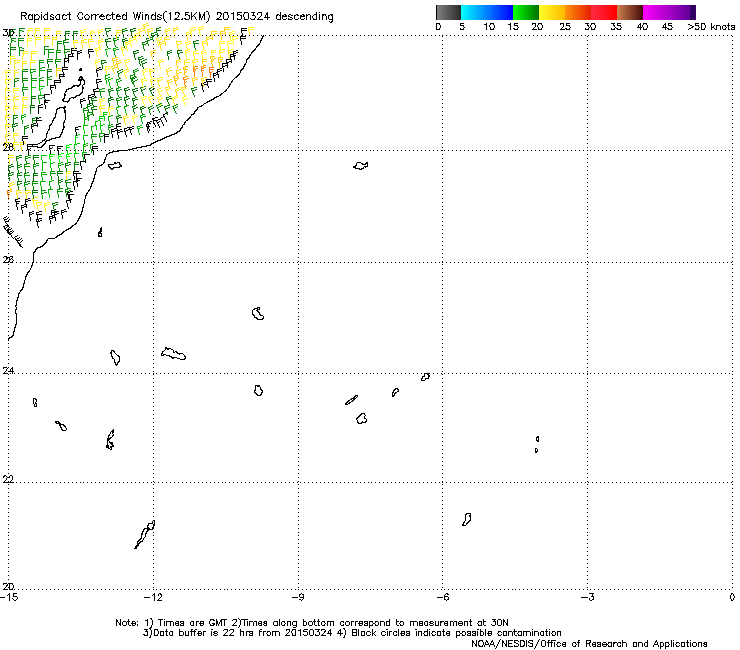
Task: Click the '10' legend tick label
Action: coord(489,27)
